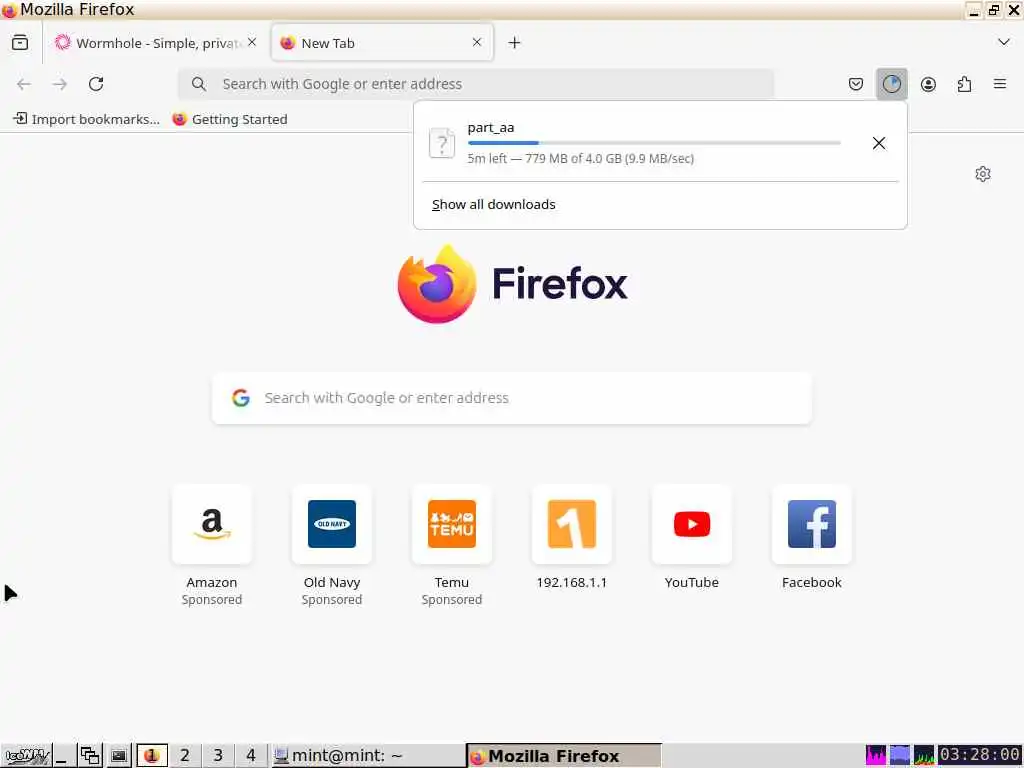The height and width of the screenshot is (768, 1024).
Task: Focus the page Google search box
Action: click(512, 398)
